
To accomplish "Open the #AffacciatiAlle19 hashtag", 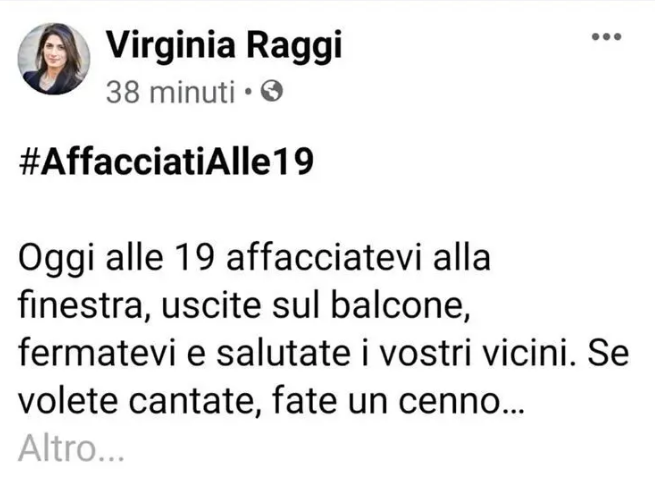I will pyautogui.click(x=166, y=162).
